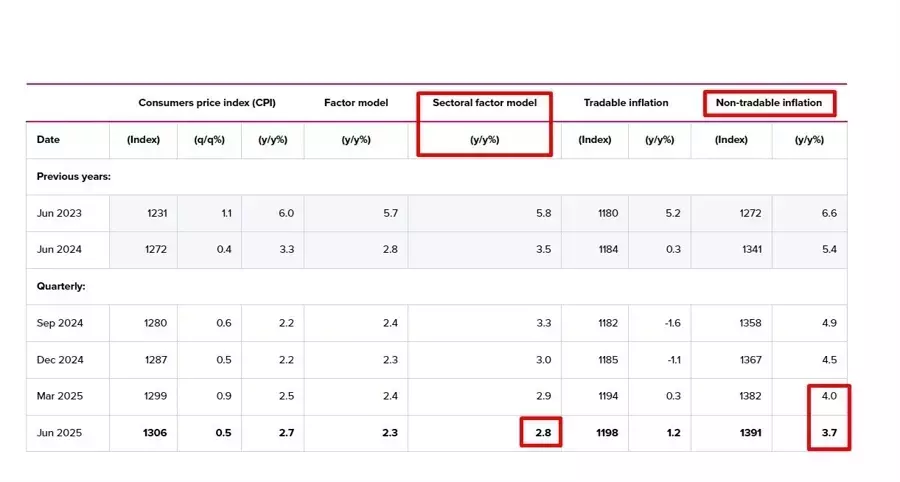Screen dimensions: 900x482
Task: Select bold Tradable index value 1198
Action: tap(607, 433)
